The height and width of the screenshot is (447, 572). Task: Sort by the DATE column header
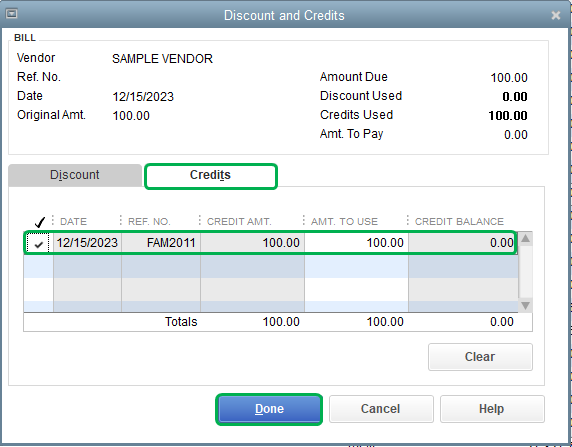click(73, 221)
